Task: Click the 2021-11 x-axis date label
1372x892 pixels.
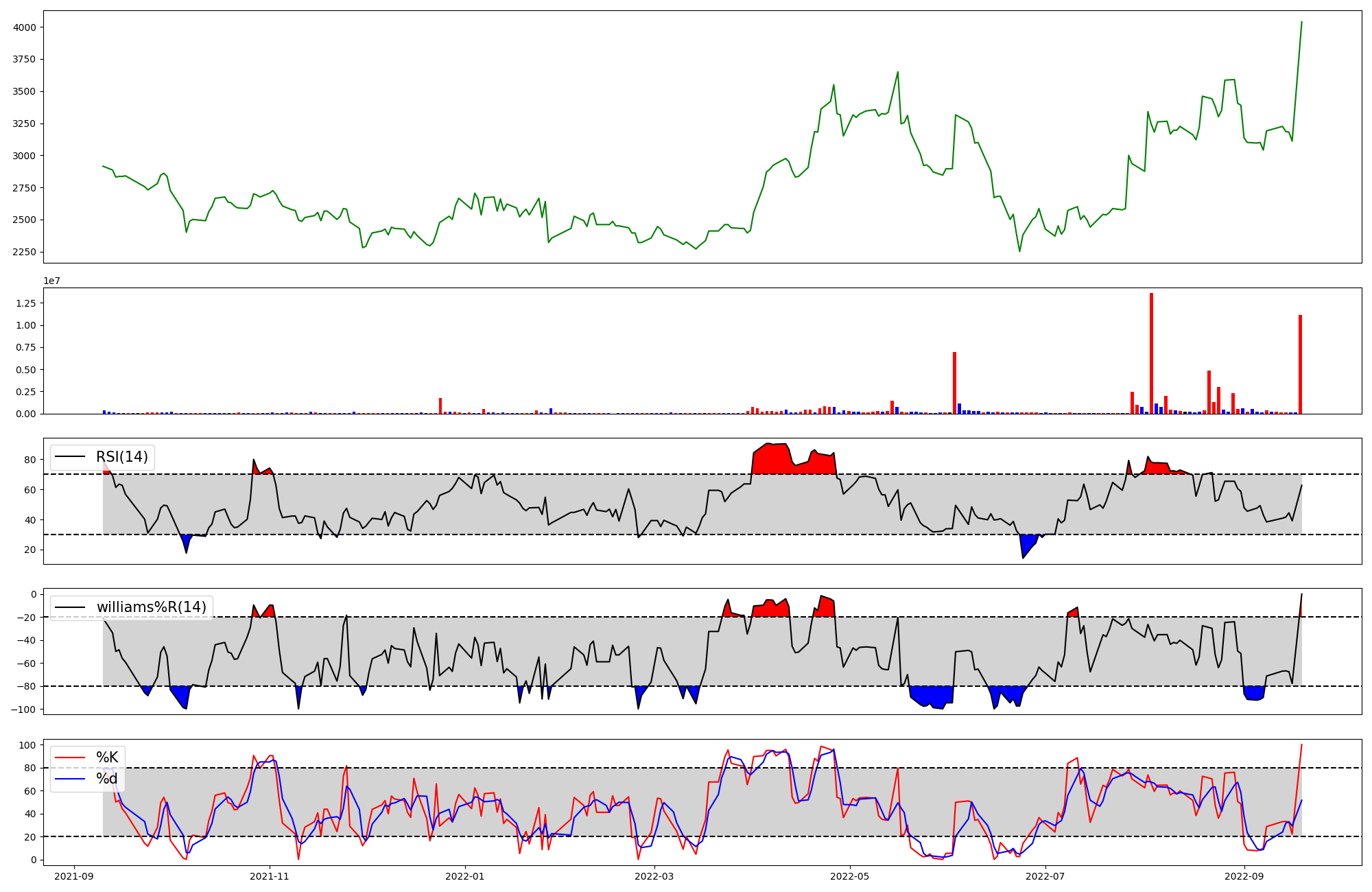Action: [x=270, y=876]
